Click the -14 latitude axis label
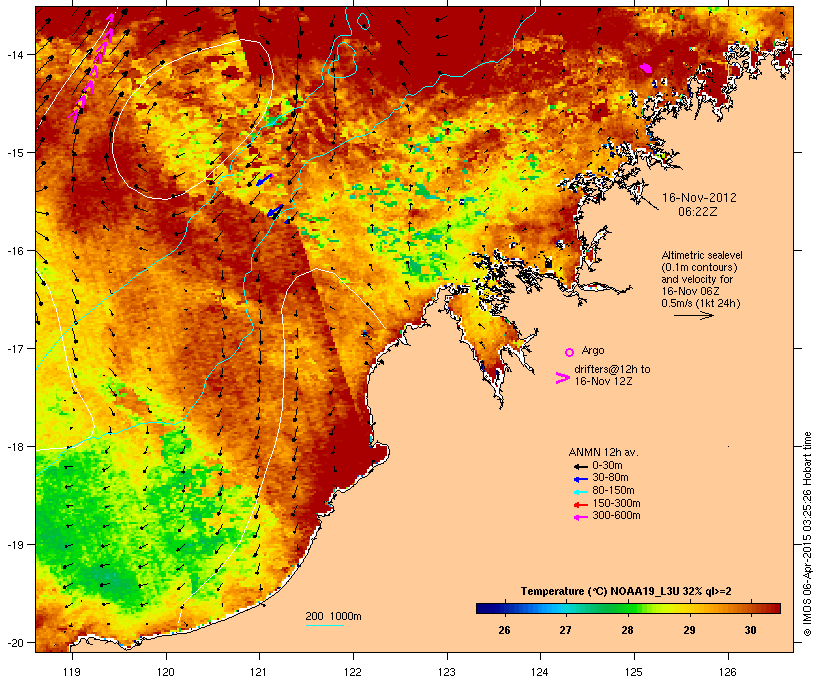The width and height of the screenshot is (820, 680). [x=14, y=54]
